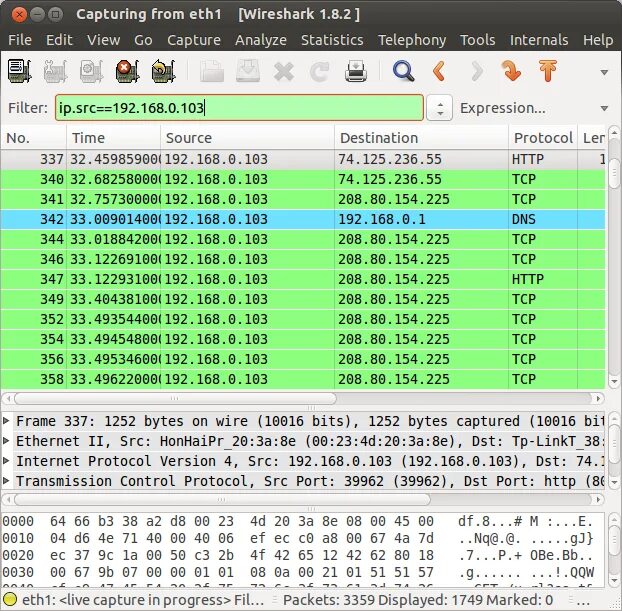The width and height of the screenshot is (622, 611).
Task: Open find packet magnifier icon
Action: coord(403,71)
